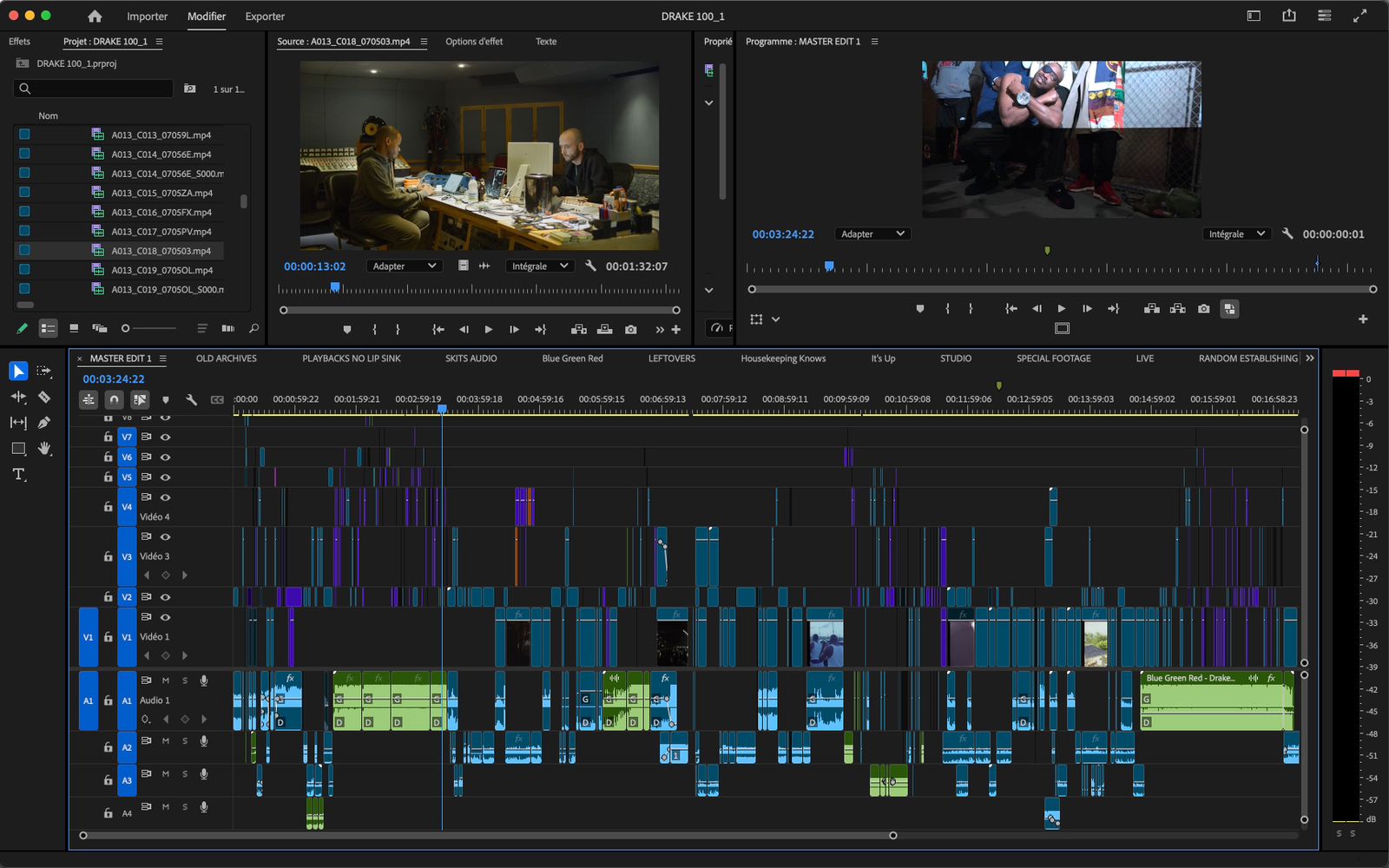Click the Home icon in header
The width and height of the screenshot is (1389, 868).
[95, 16]
